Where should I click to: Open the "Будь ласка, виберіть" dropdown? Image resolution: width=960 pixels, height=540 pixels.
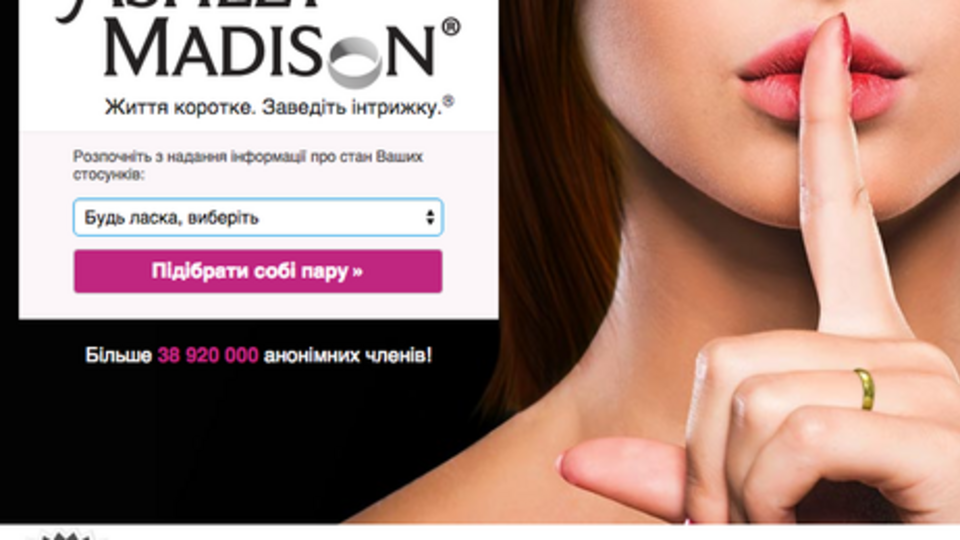258,217
